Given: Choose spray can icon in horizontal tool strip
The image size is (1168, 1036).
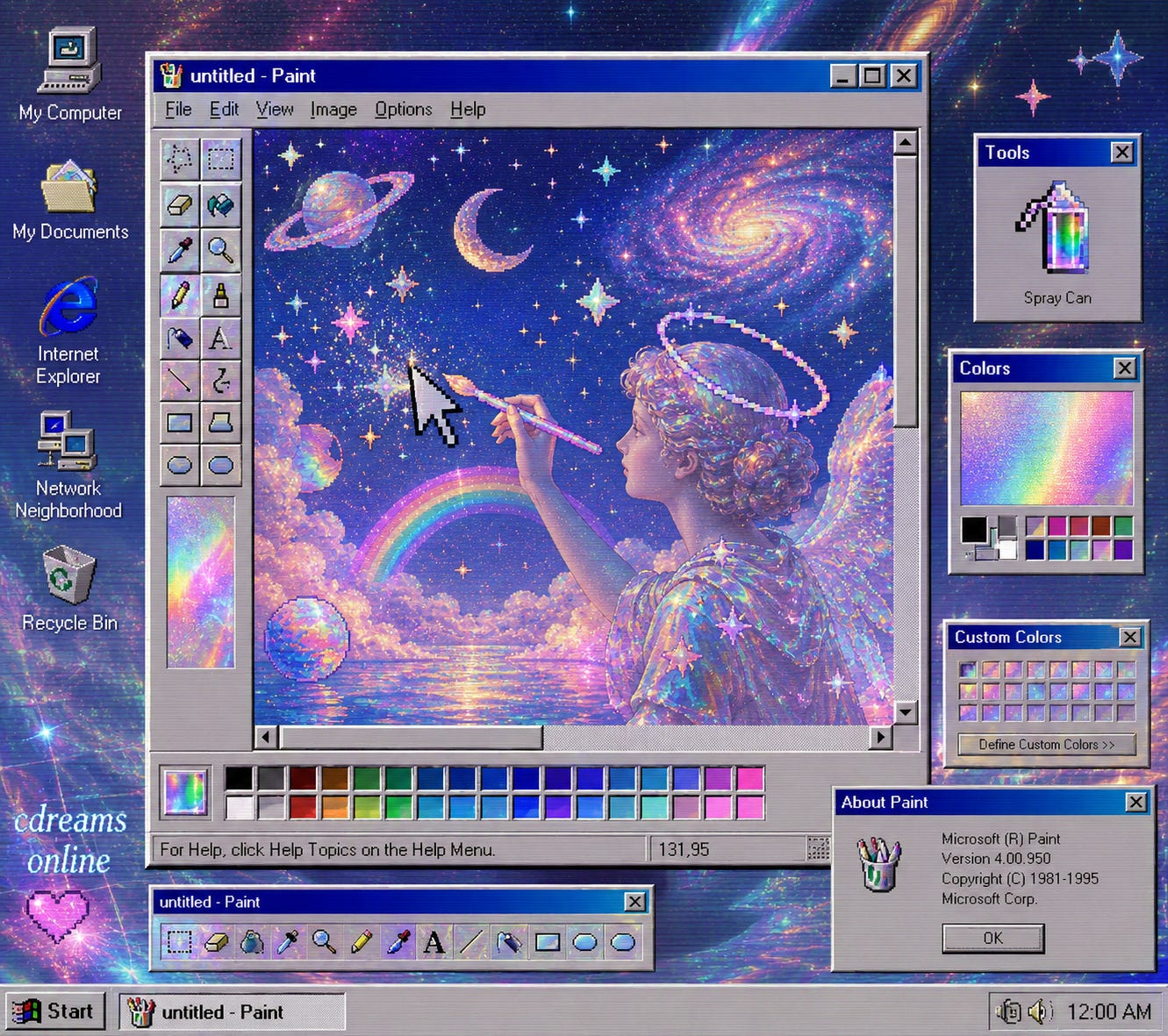Looking at the screenshot, I should (x=509, y=942).
